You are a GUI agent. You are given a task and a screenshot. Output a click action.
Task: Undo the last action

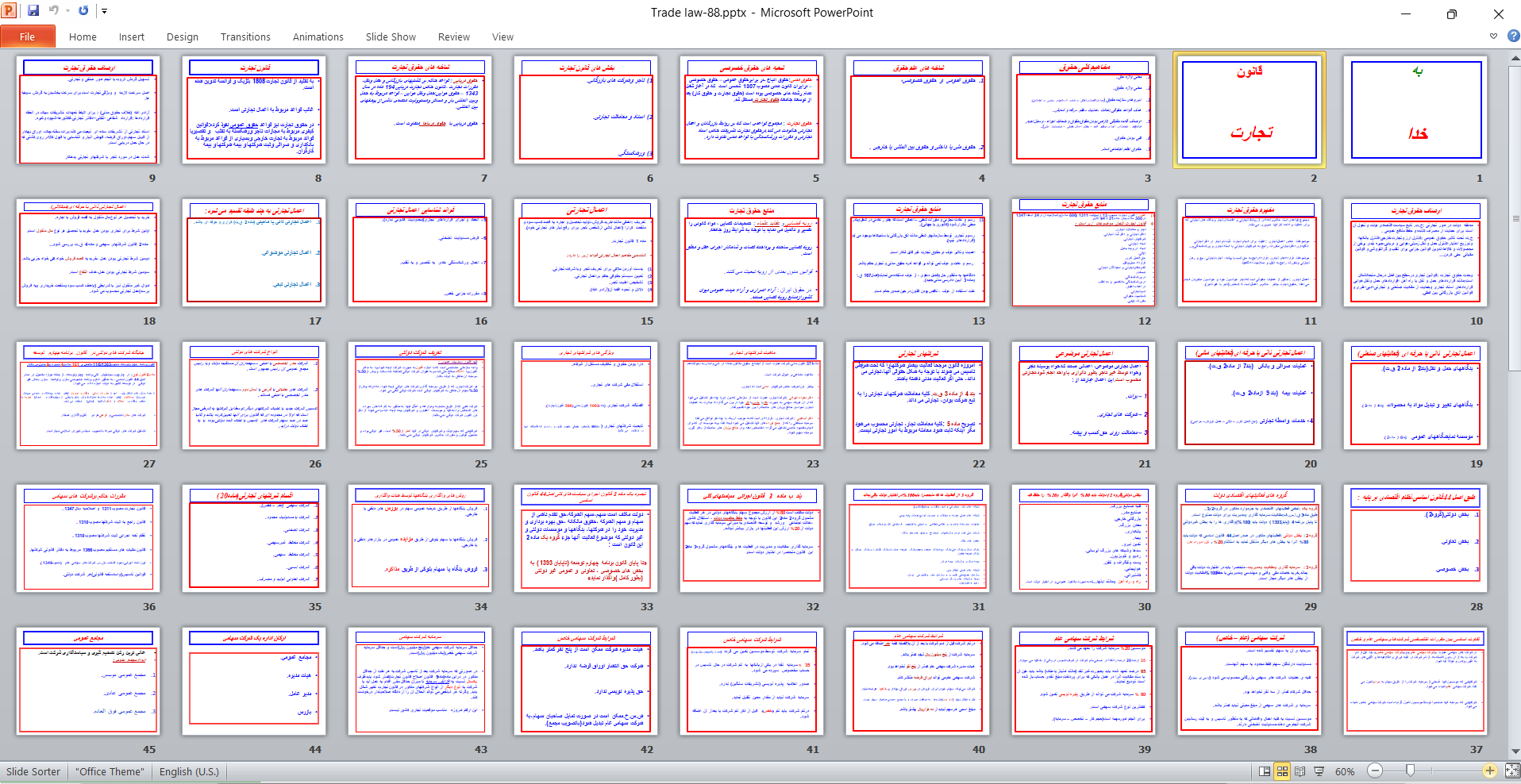[x=54, y=11]
